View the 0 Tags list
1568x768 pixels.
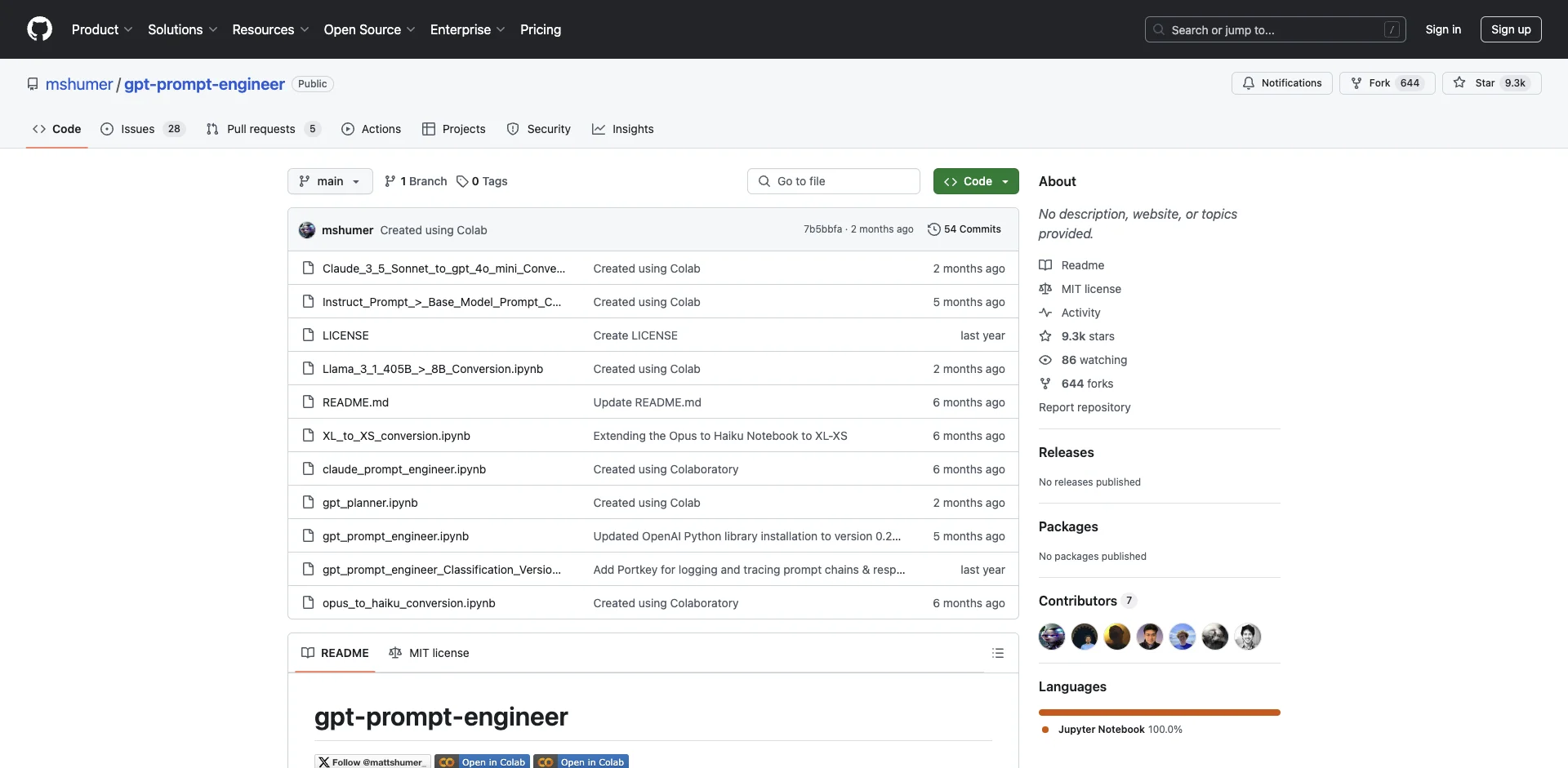pos(482,181)
